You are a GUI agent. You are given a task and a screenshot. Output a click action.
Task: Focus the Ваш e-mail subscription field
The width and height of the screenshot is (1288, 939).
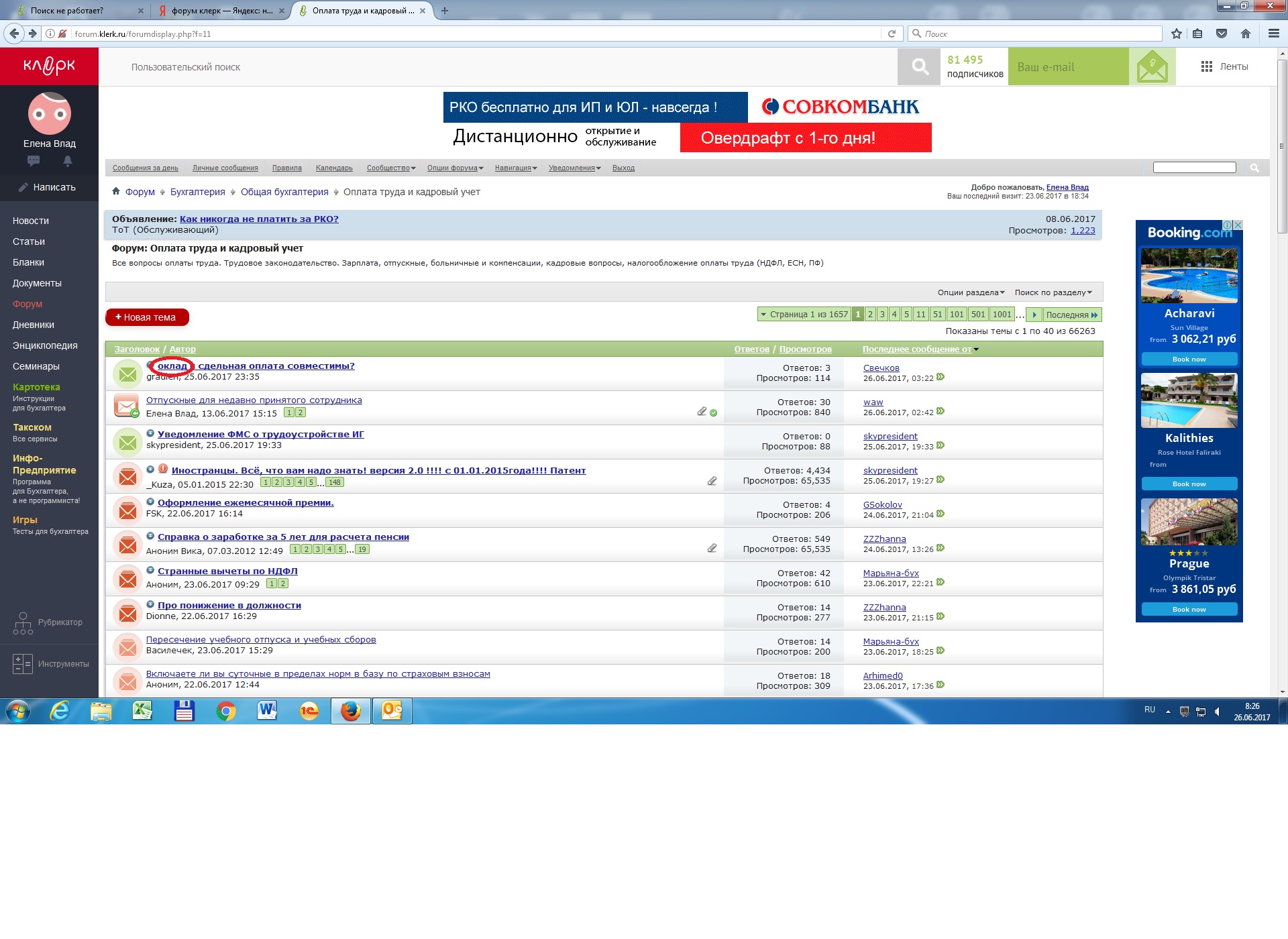[x=1067, y=66]
